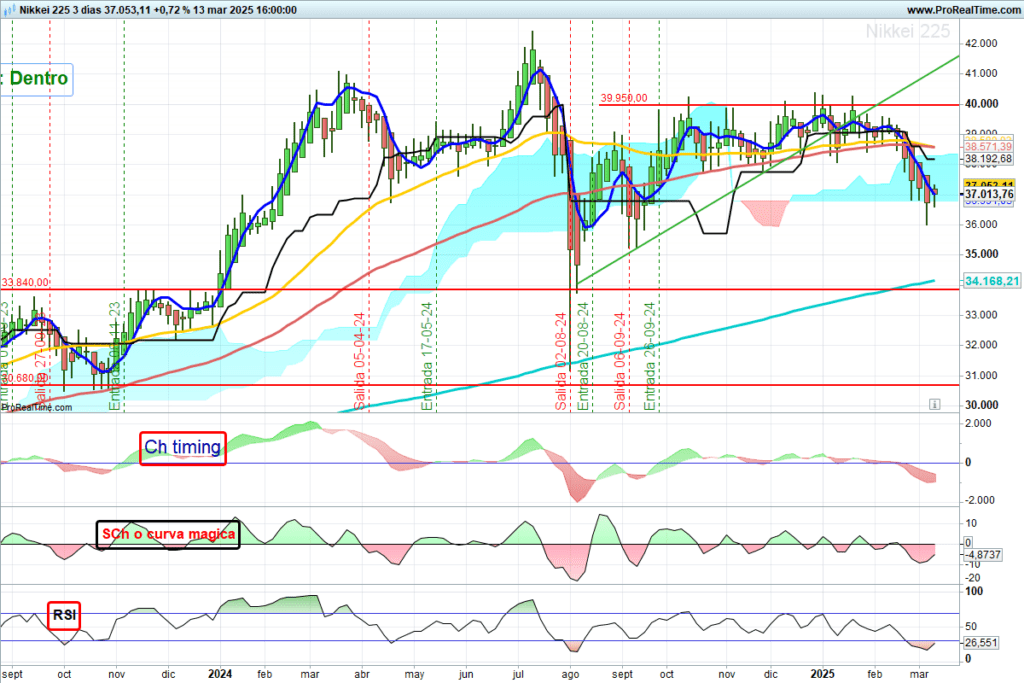Select the Salida 02-08-24 vertical marker
This screenshot has width=1024, height=683.
[x=561, y=362]
